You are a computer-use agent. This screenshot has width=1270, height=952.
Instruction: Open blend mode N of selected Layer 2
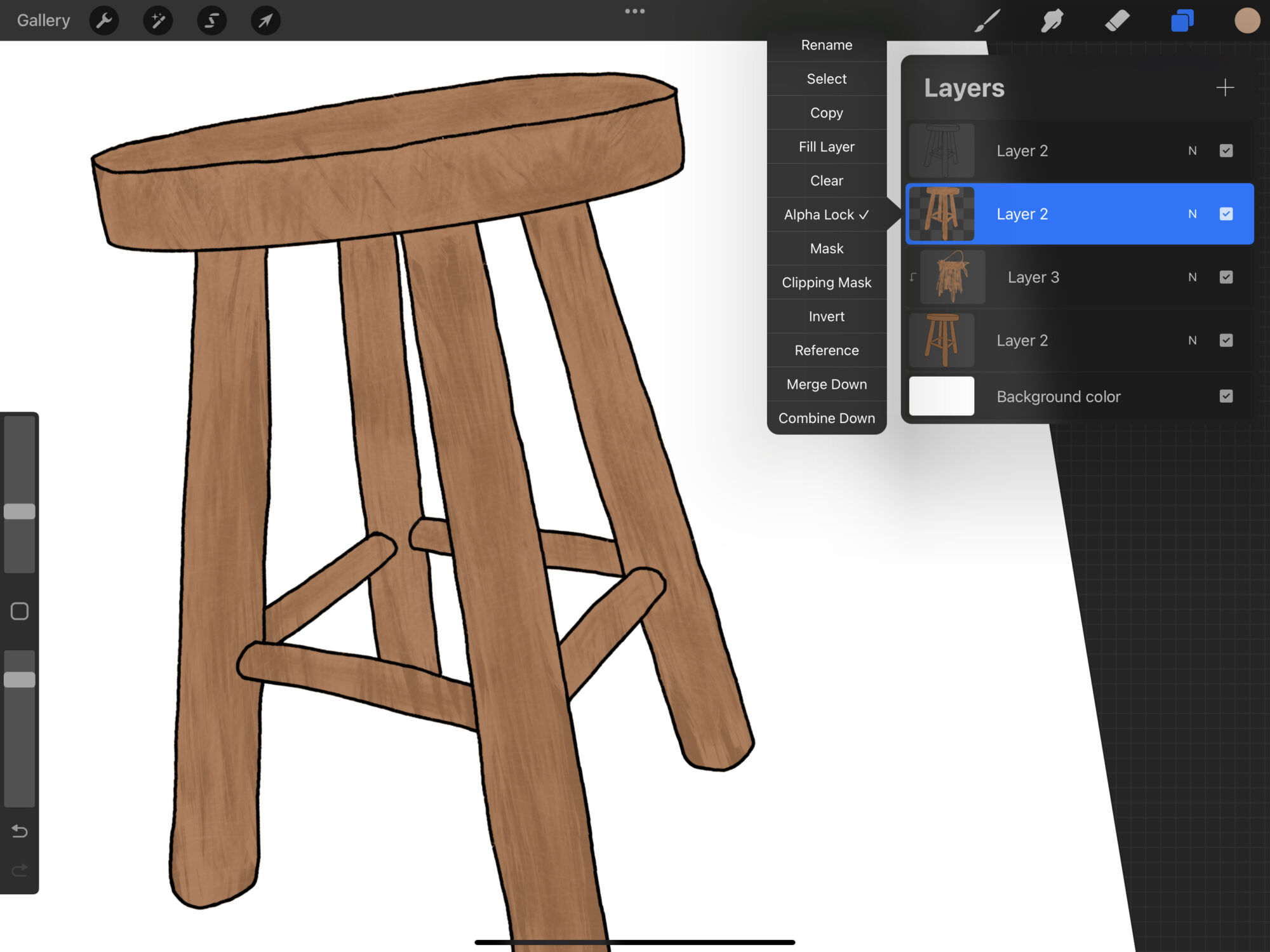[x=1192, y=214]
